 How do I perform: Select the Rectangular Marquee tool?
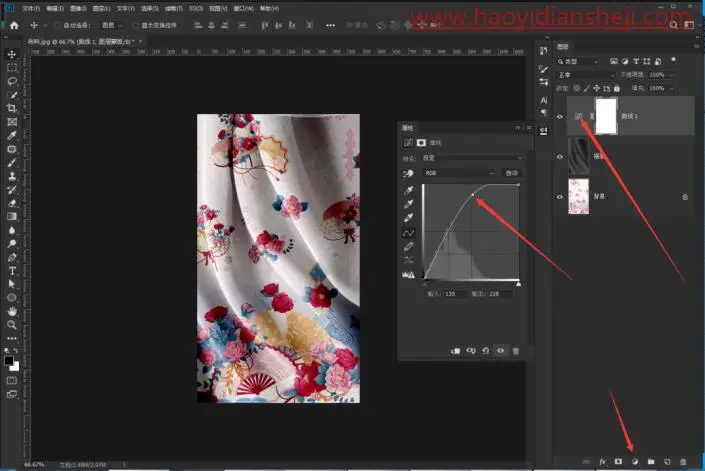12,68
